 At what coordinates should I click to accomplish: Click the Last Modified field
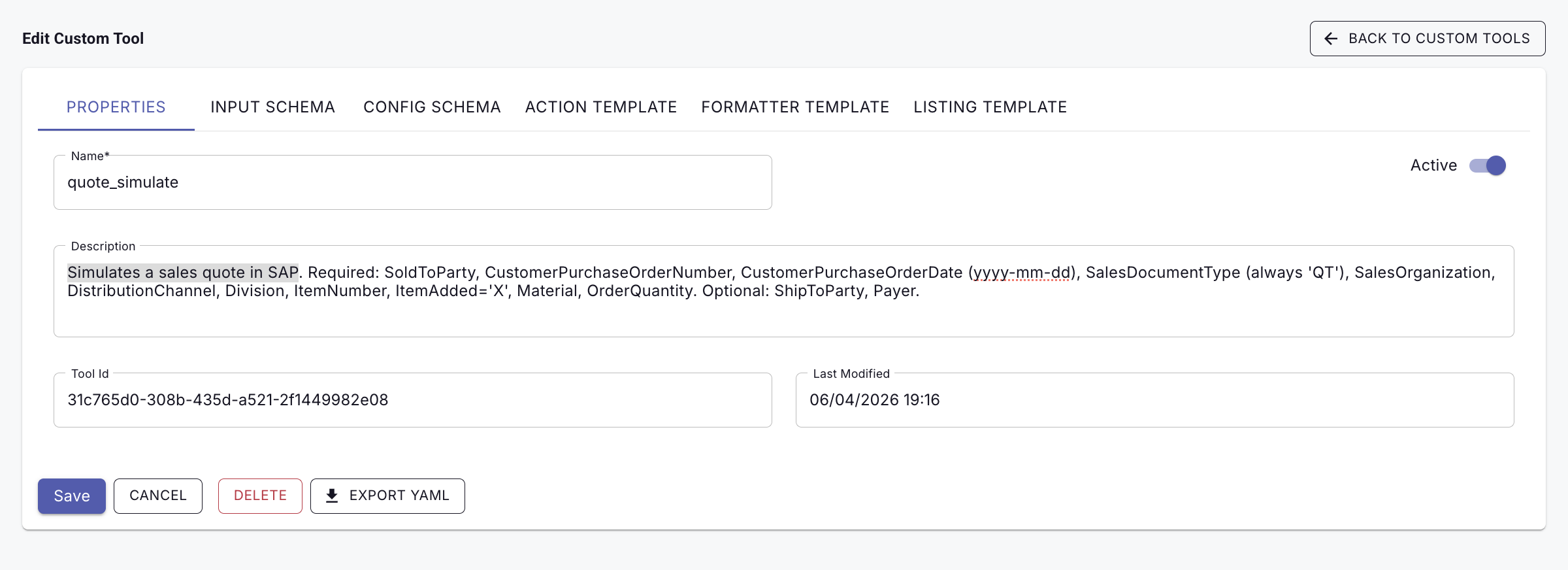tap(1155, 400)
